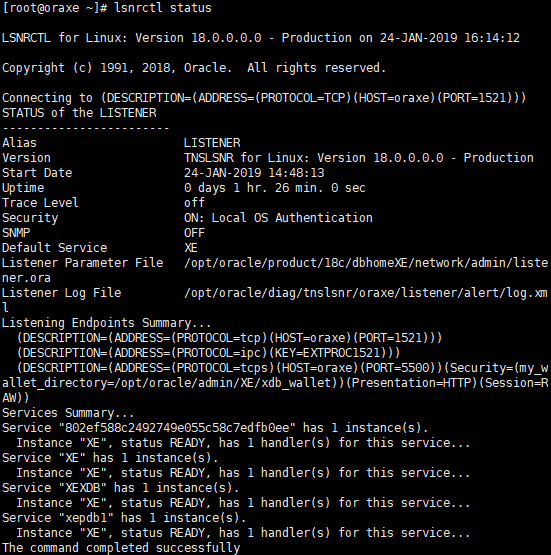Click the ipc KEY=EXTPROC1521 endpoint line

pyautogui.click(x=208, y=353)
